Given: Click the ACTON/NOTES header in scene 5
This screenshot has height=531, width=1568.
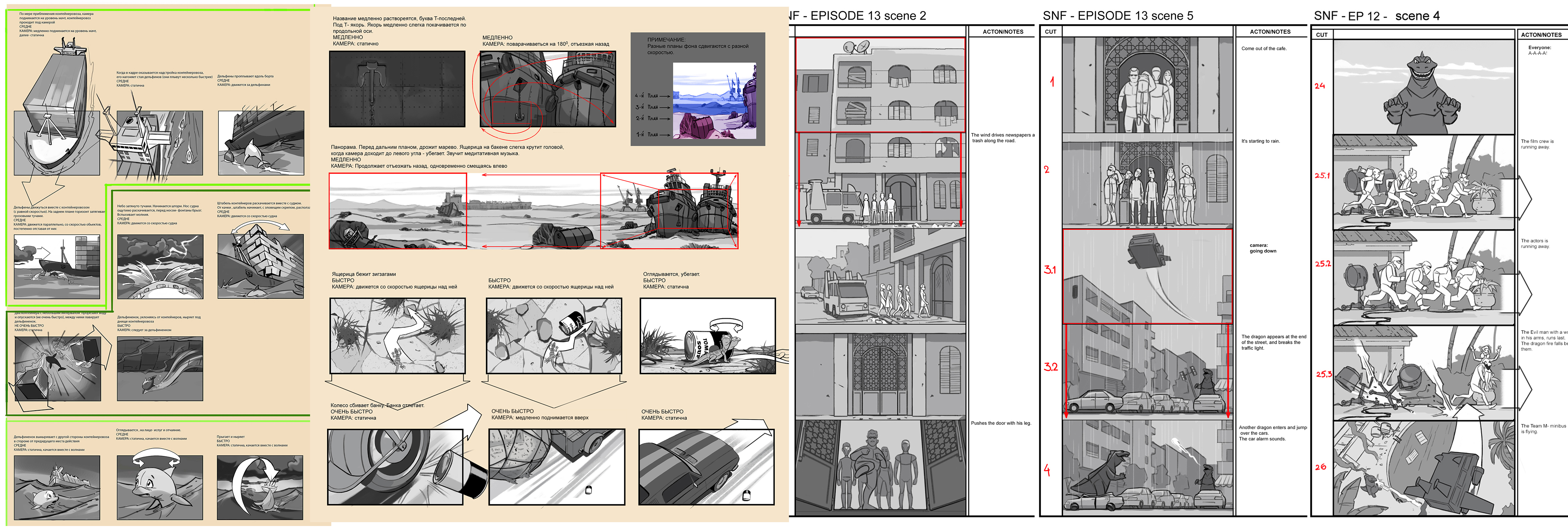Looking at the screenshot, I should 1270,32.
